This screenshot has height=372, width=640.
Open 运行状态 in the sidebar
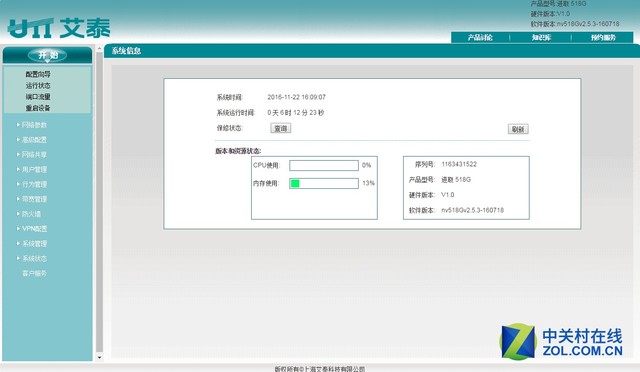[38, 85]
